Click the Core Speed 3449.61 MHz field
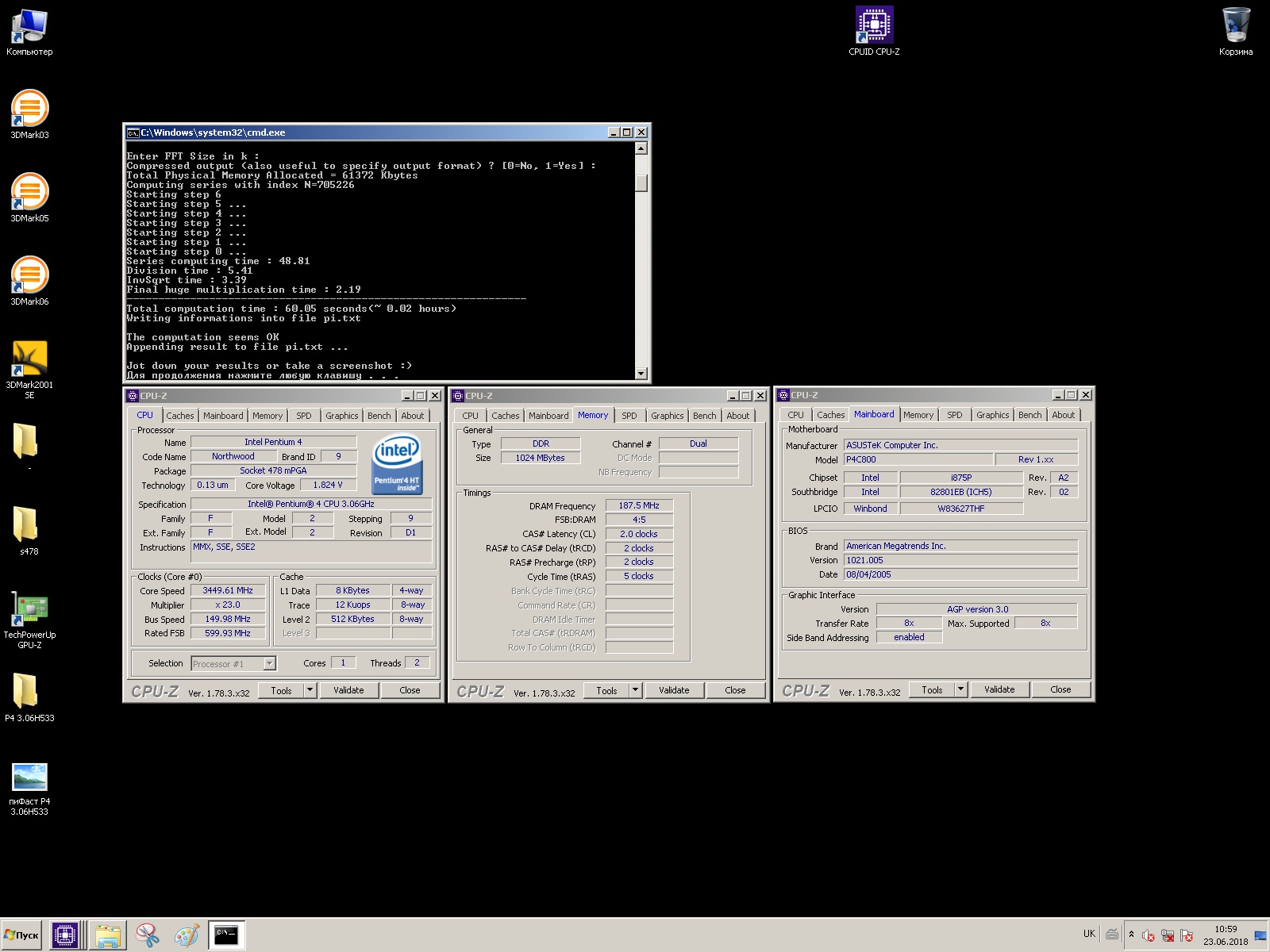 pos(228,590)
